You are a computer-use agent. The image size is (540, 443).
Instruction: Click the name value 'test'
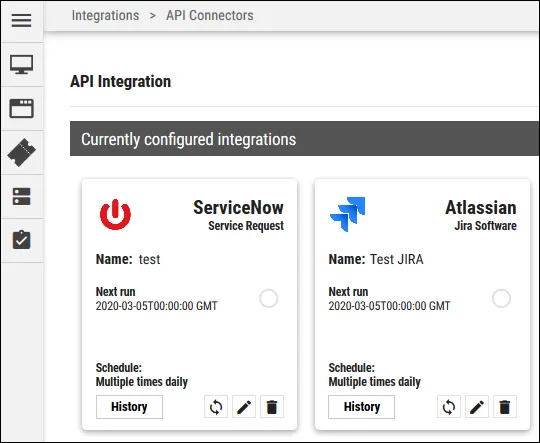coord(149,259)
